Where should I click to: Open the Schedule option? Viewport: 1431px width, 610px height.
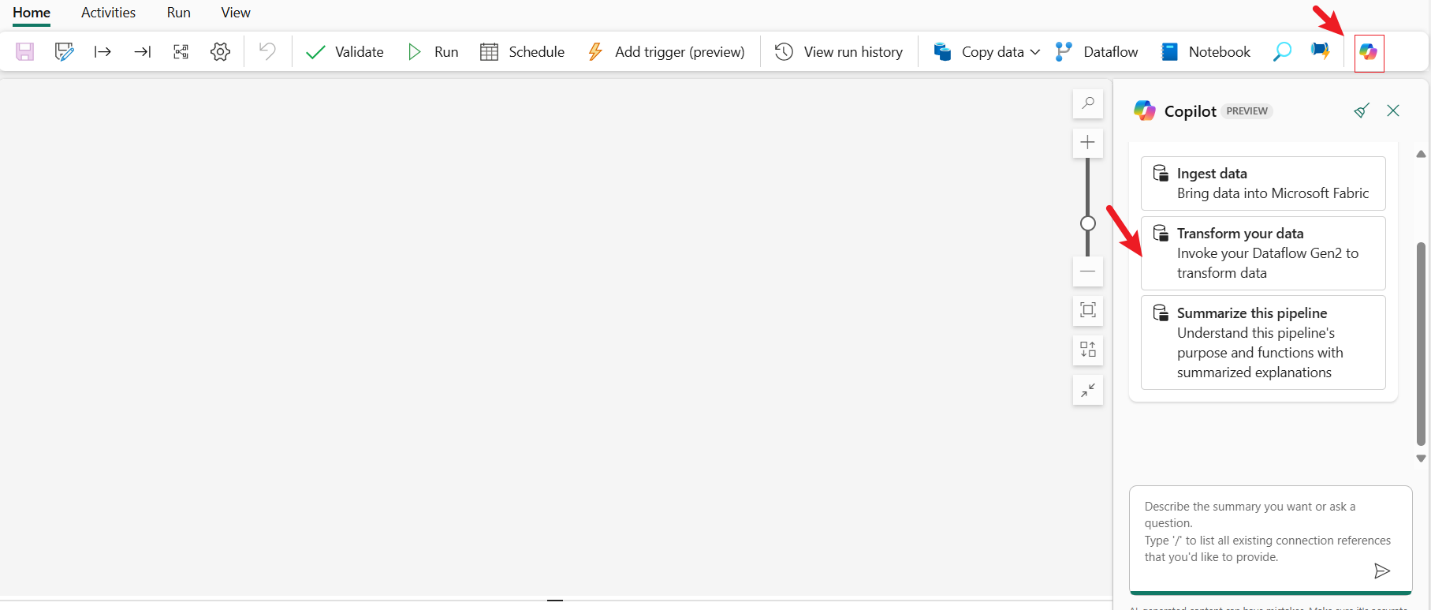(x=522, y=52)
